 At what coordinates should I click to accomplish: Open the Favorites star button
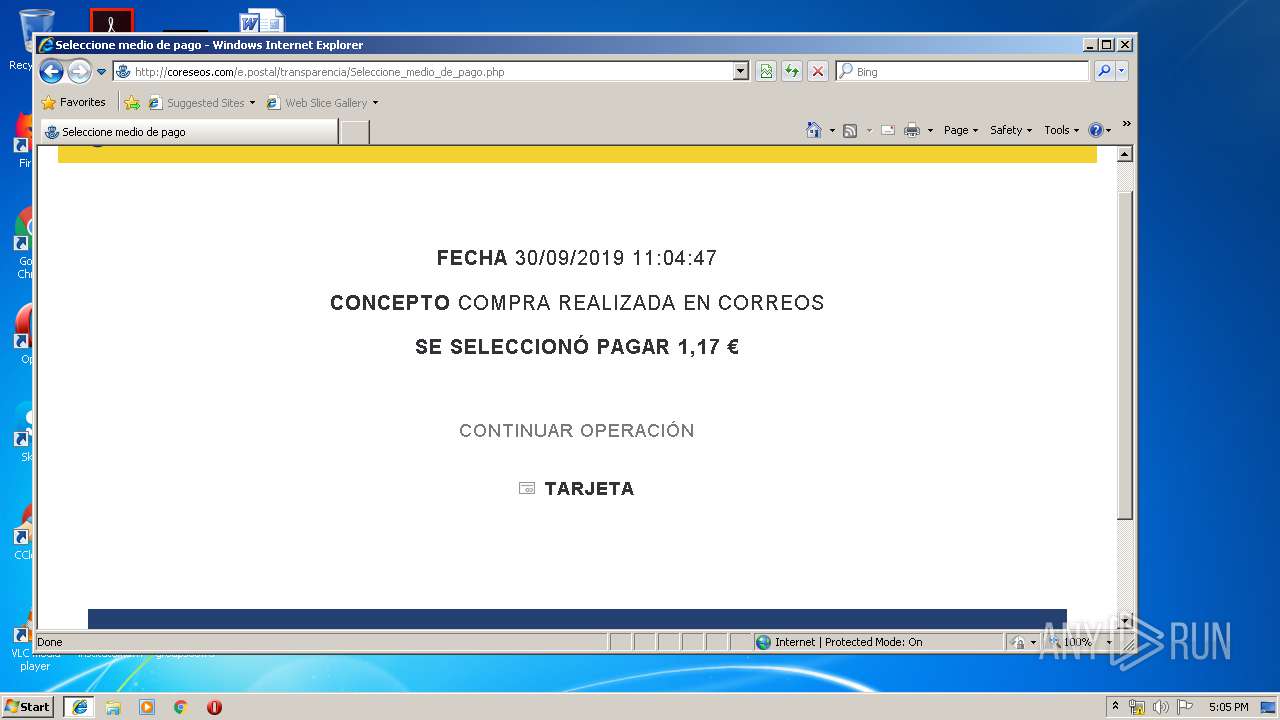click(x=73, y=102)
